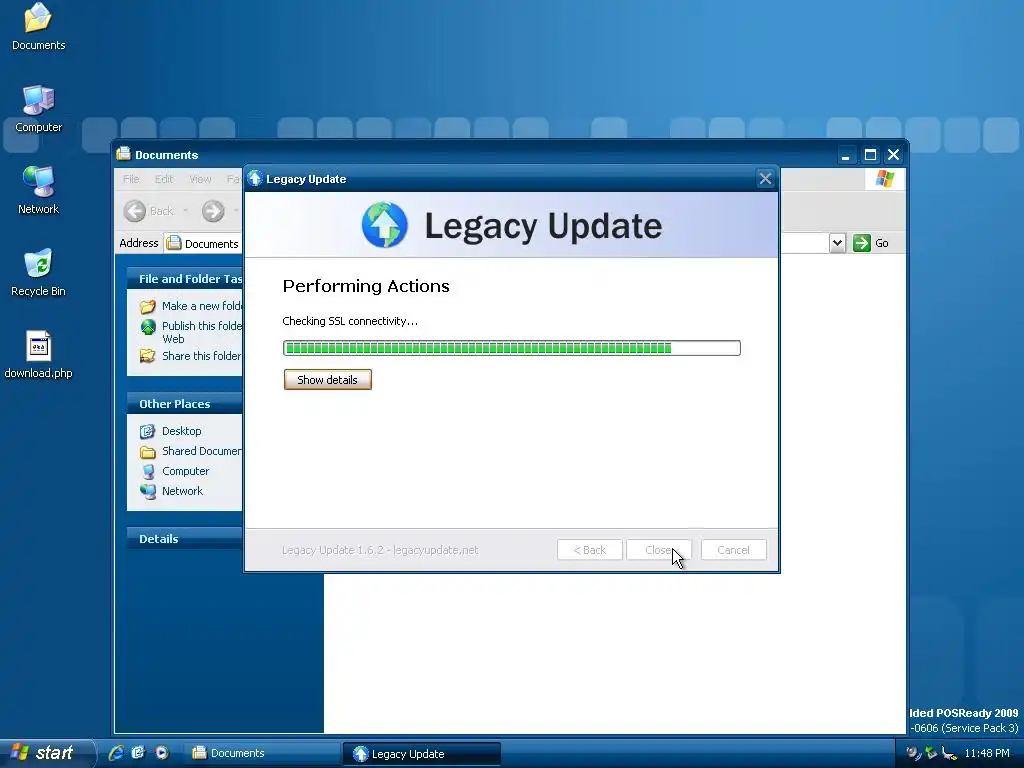Click the Forward arrow in the Documents toolbar

coord(213,211)
